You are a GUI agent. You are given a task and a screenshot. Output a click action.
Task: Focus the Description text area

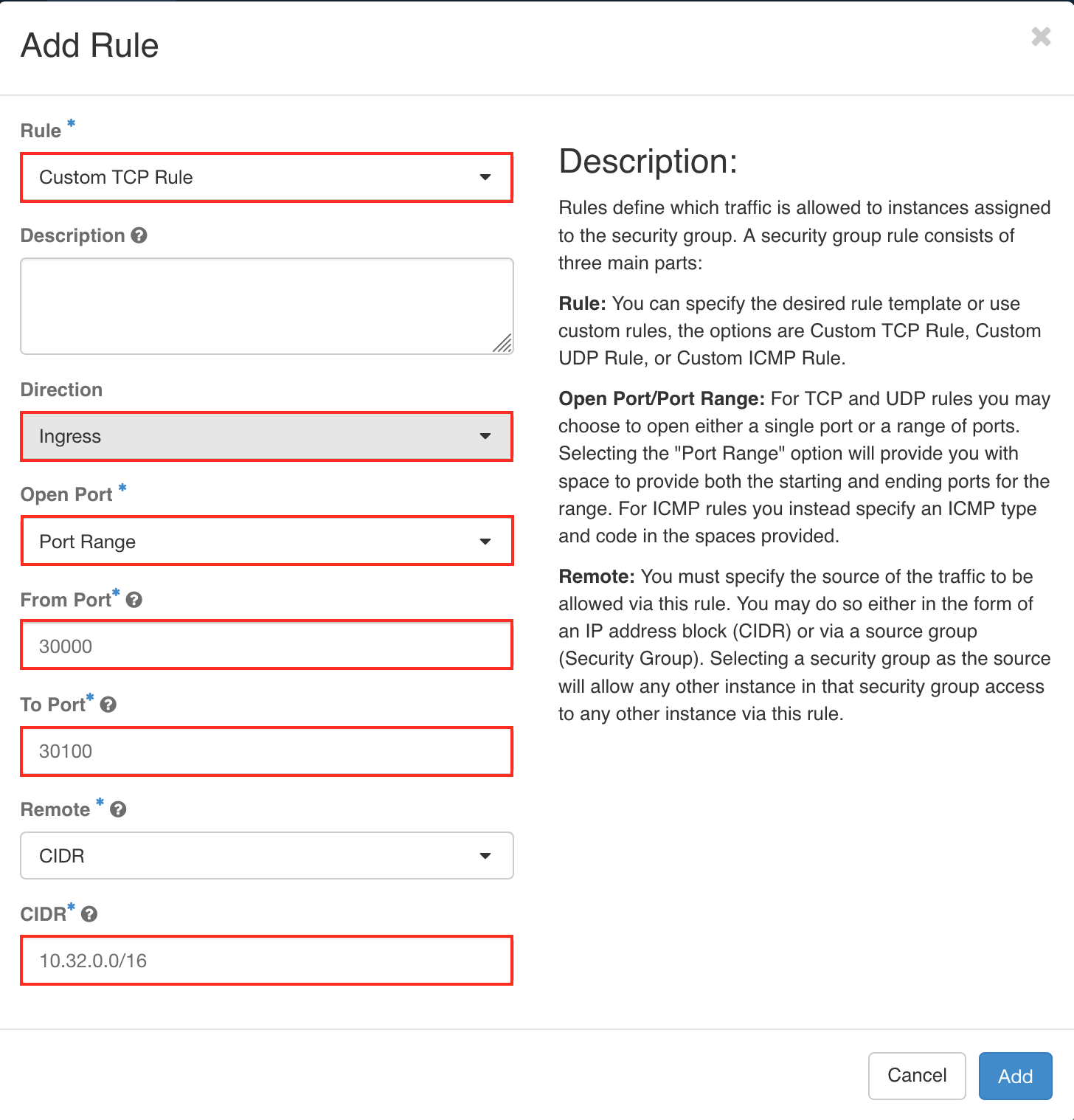pos(267,306)
